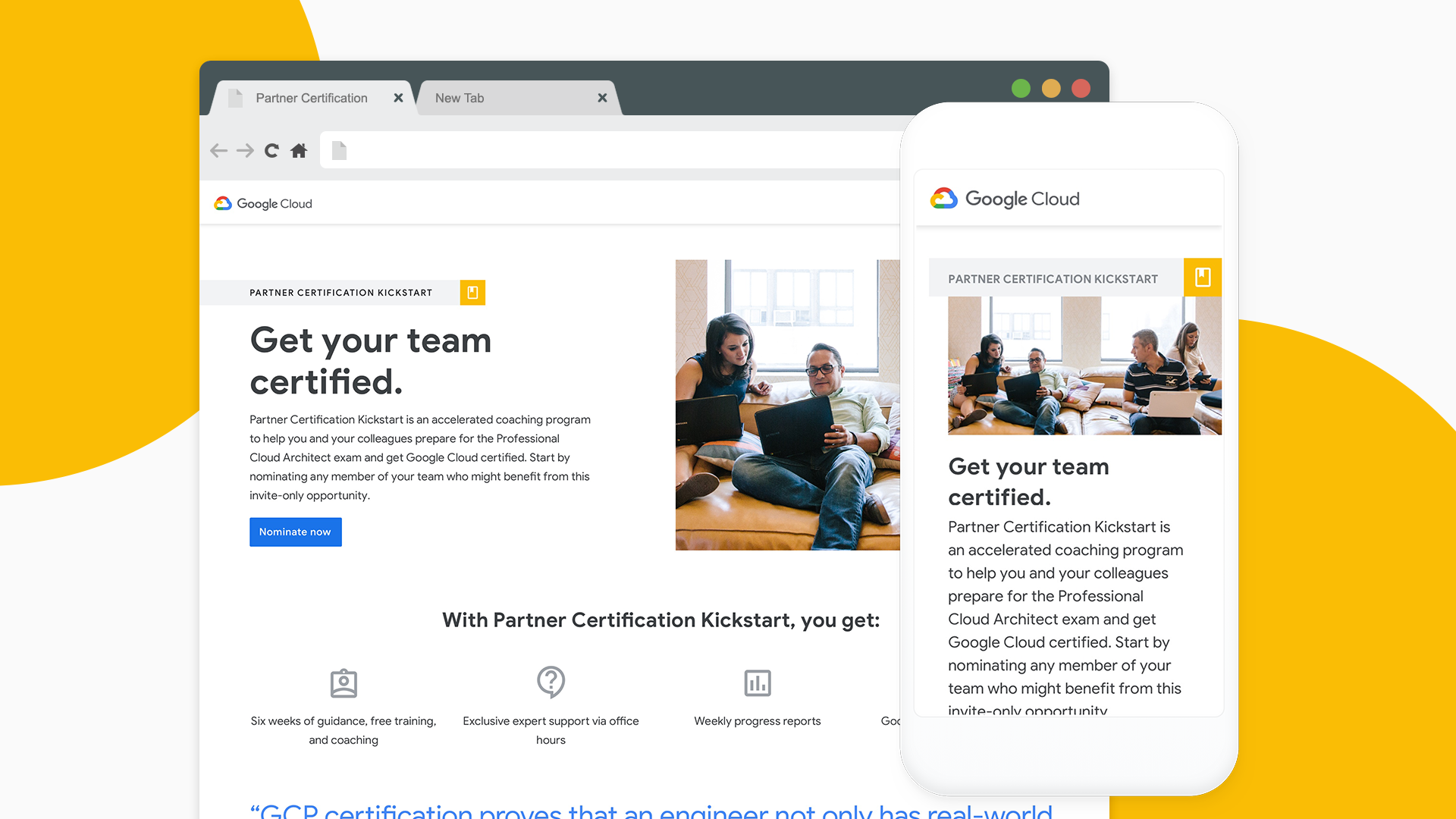Click the browser forward arrow

(245, 150)
